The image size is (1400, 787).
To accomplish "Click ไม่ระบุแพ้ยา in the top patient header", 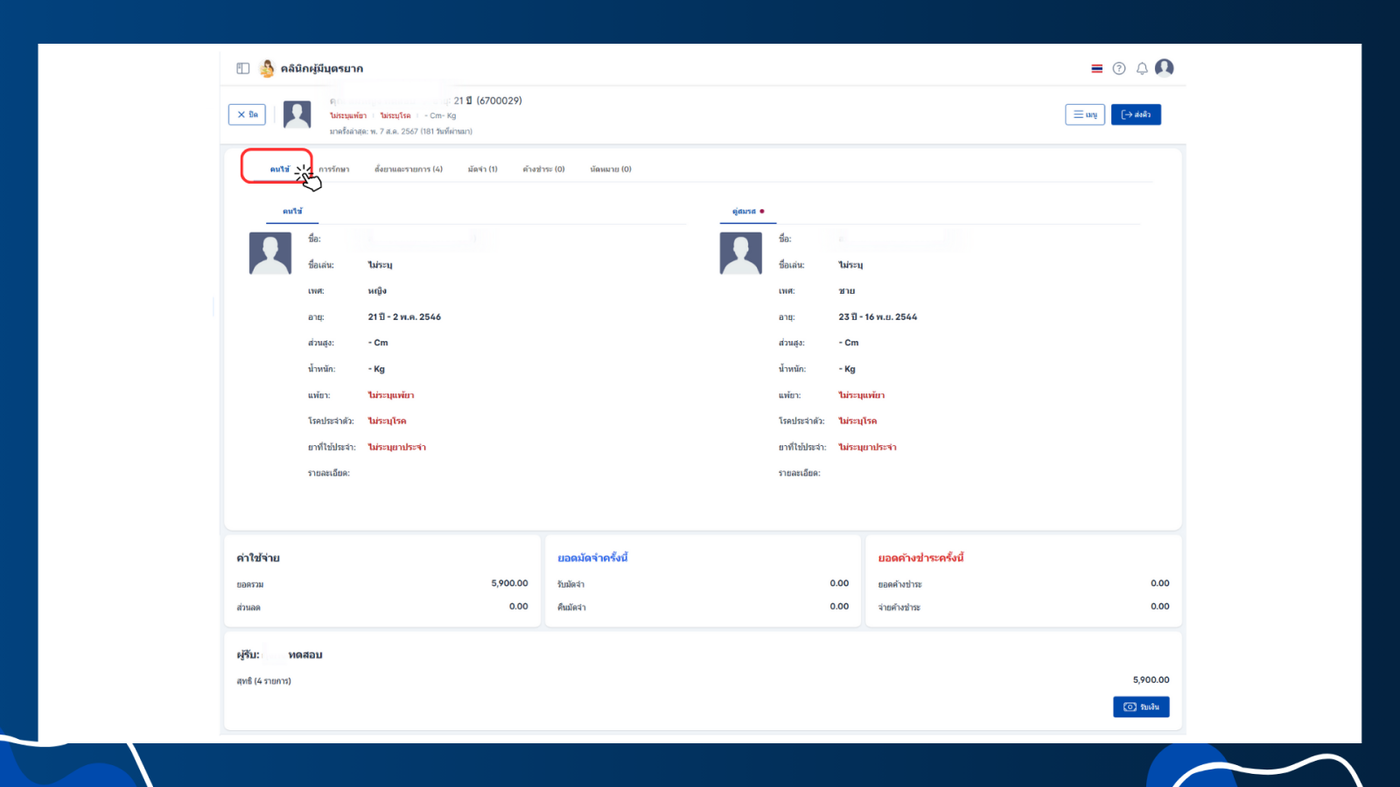I will pyautogui.click(x=348, y=116).
